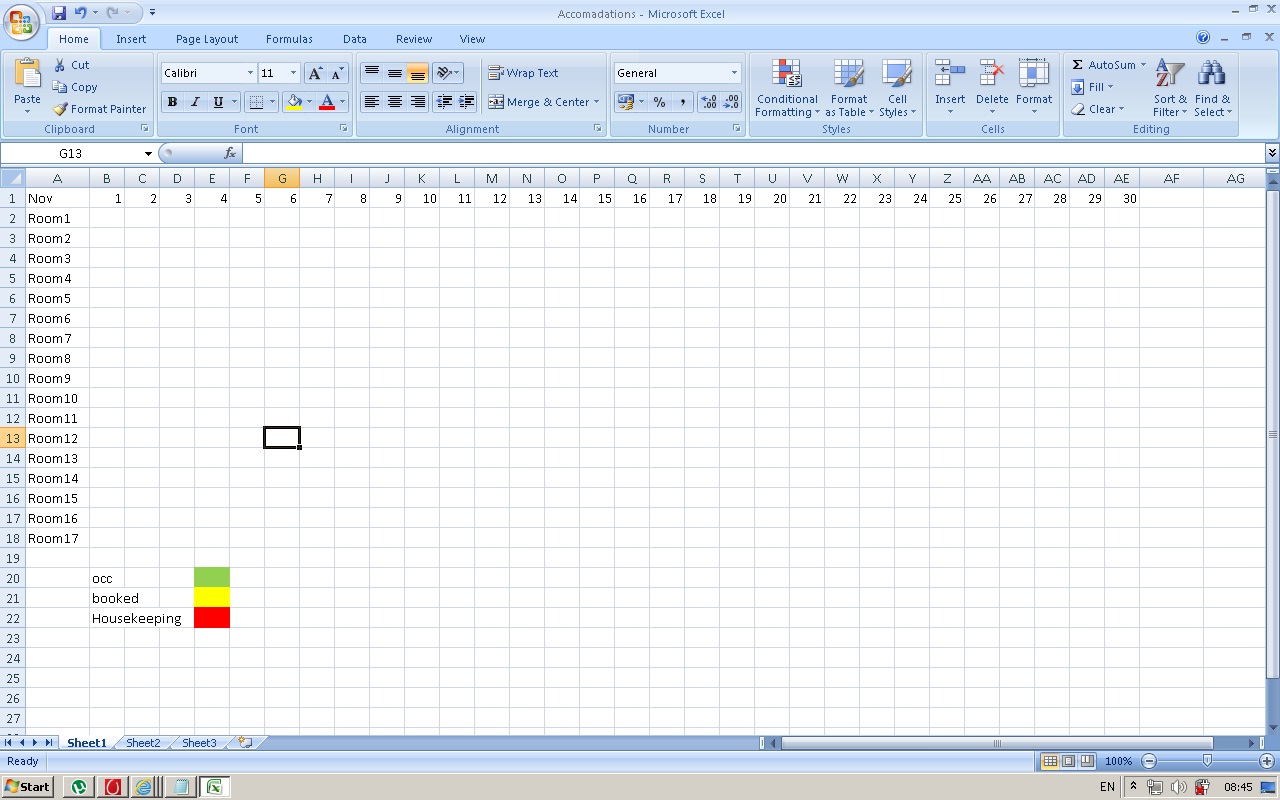Decrease decimal places
Image resolution: width=1280 pixels, height=800 pixels.
coord(731,102)
